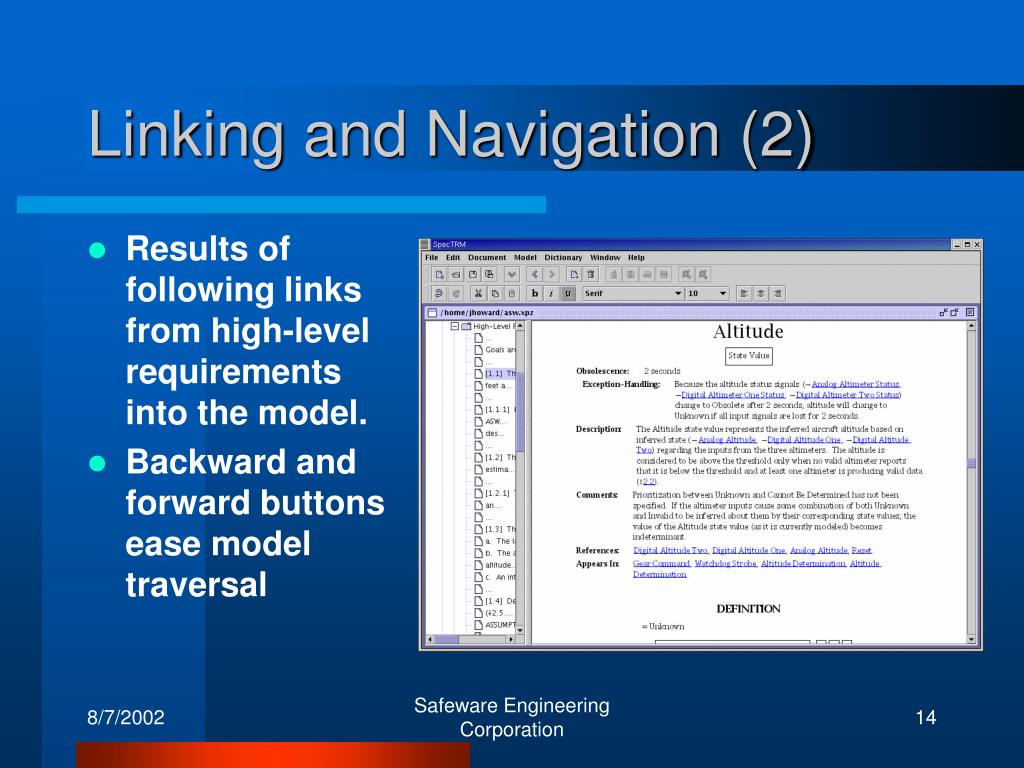This screenshot has width=1024, height=768.
Task: Select the [1.3] tree item
Action: click(500, 529)
